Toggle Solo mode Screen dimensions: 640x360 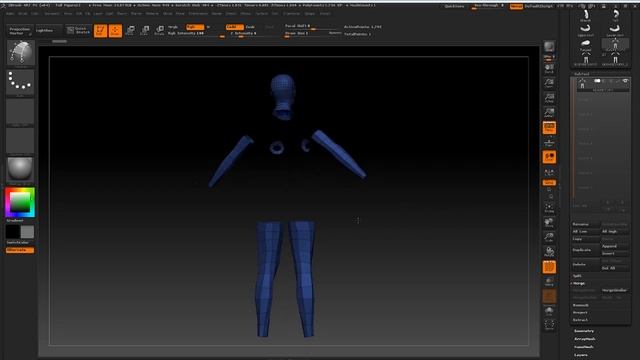tap(549, 312)
